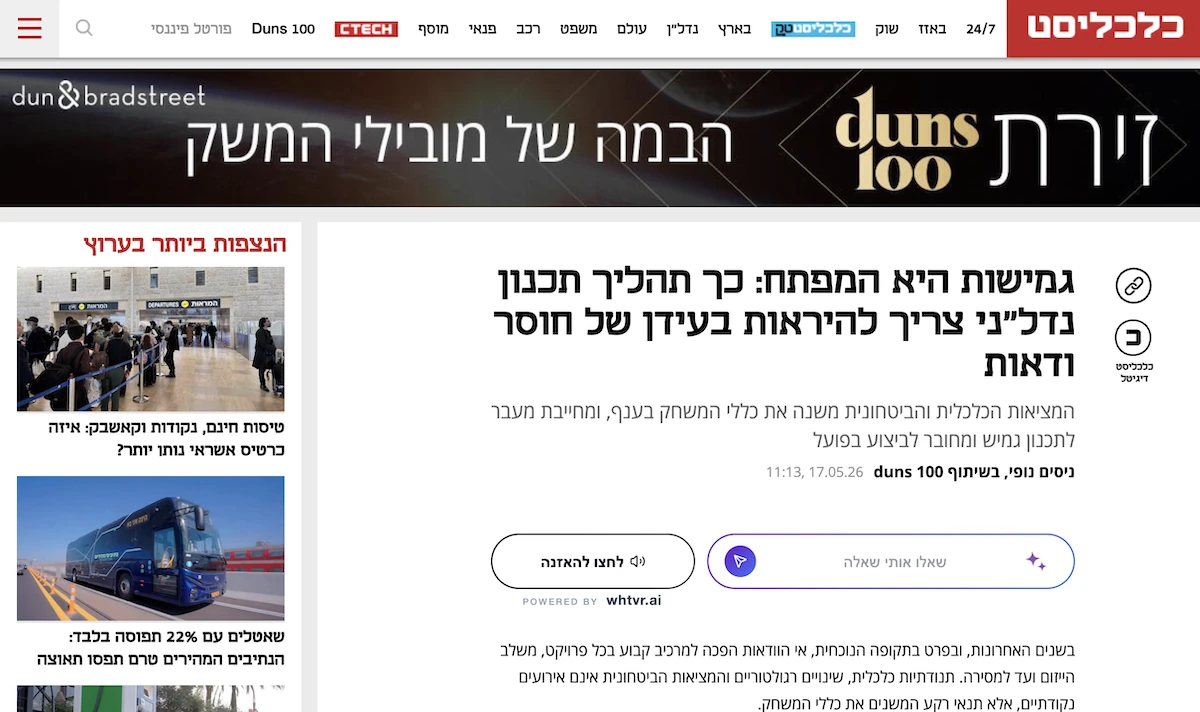Click the Calcalist logo
The width and height of the screenshot is (1200, 712).
click(x=1103, y=28)
